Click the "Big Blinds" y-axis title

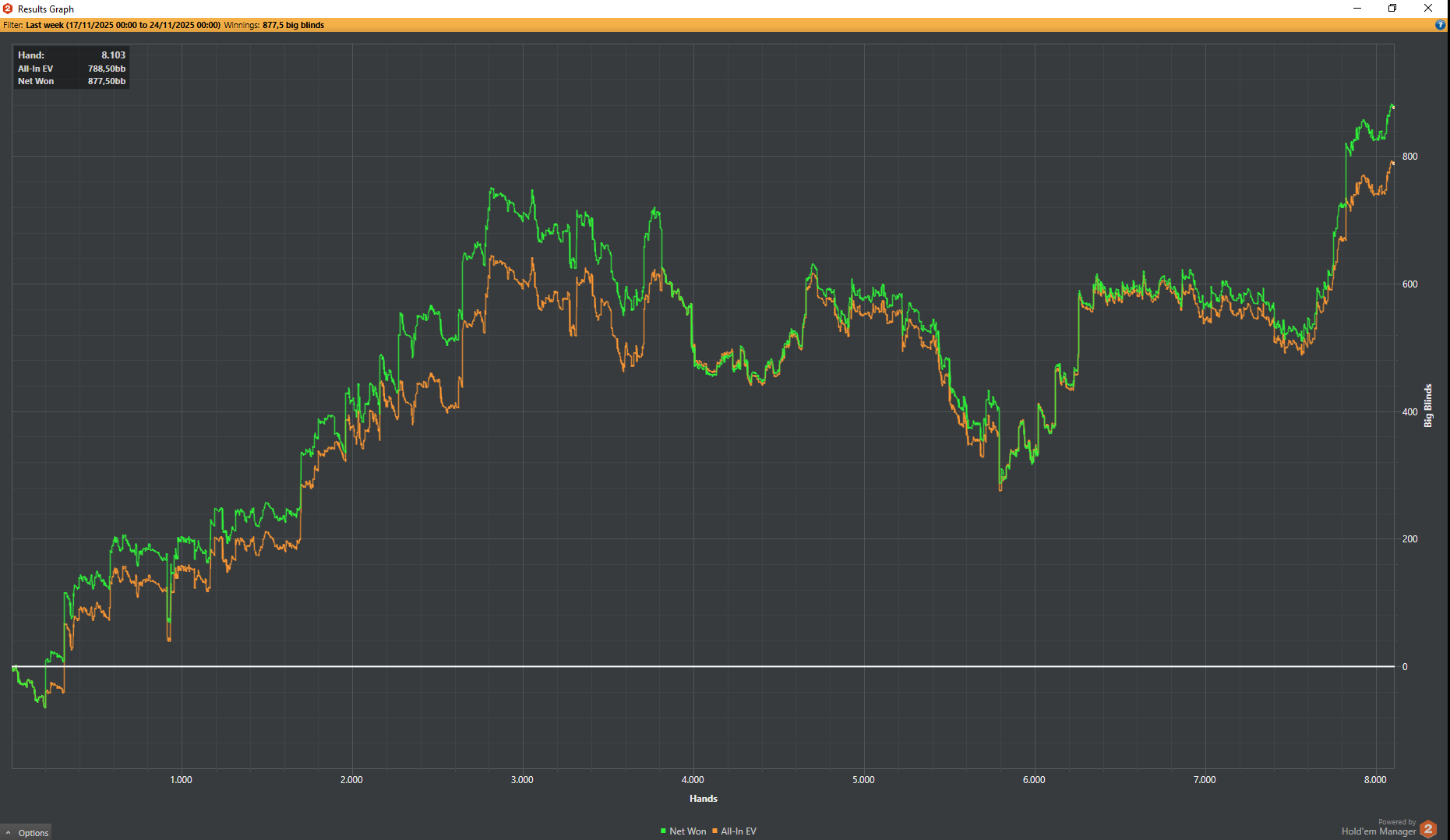(1428, 405)
